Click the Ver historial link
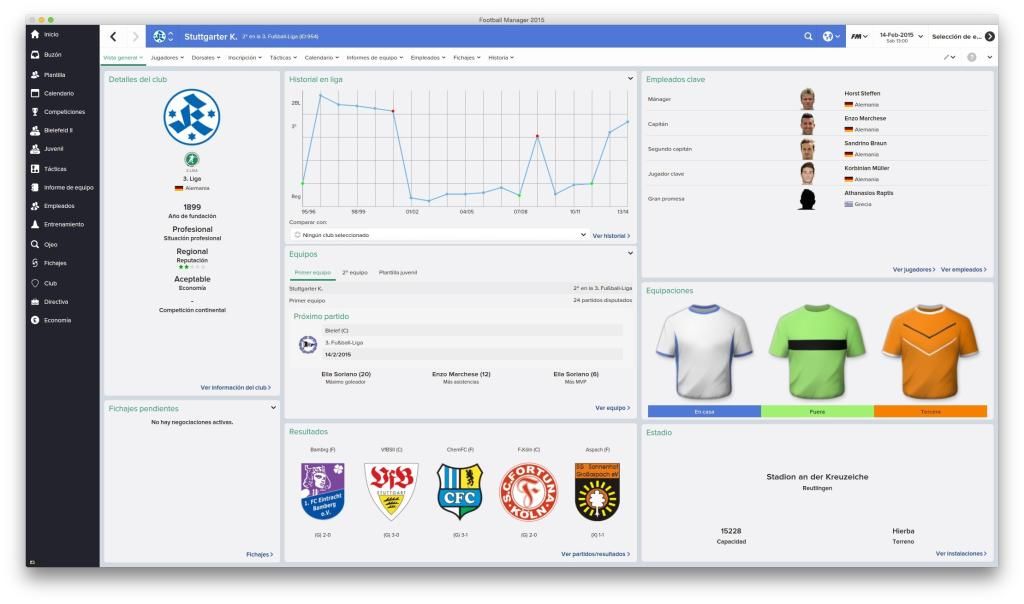This screenshot has height=604, width=1024. 611,236
